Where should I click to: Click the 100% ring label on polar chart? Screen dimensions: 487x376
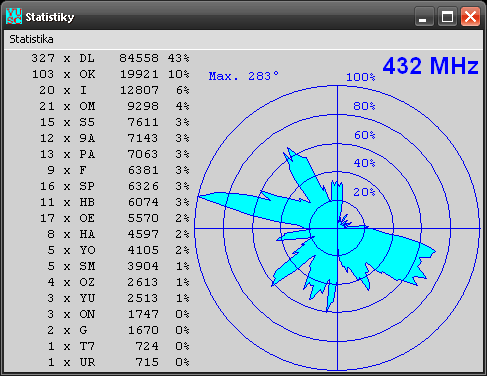[361, 77]
